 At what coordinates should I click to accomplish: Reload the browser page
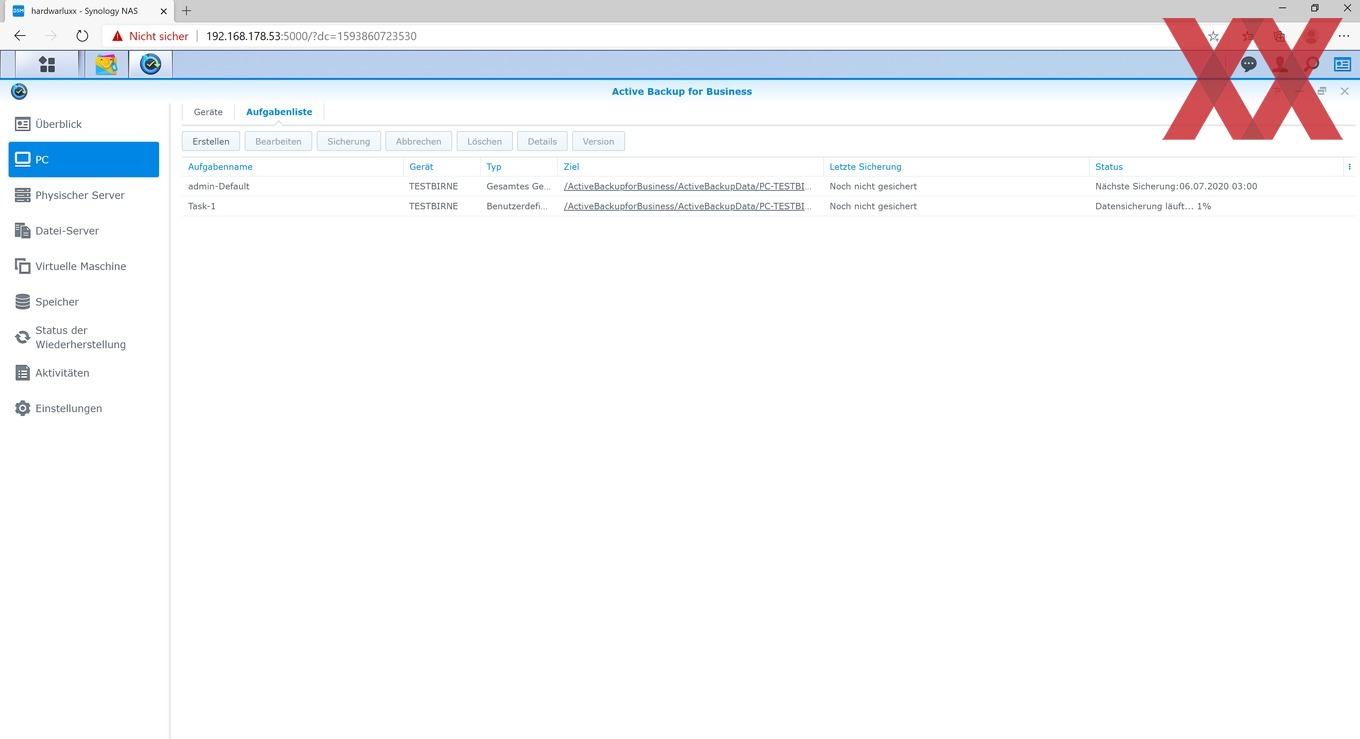pos(82,36)
